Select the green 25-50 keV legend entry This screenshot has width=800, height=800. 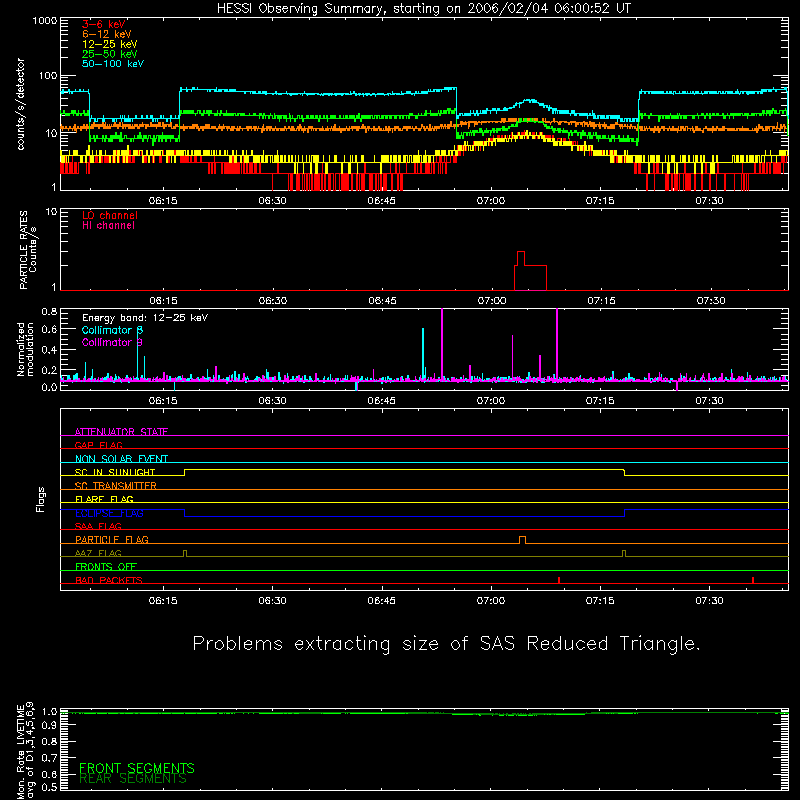[110, 54]
